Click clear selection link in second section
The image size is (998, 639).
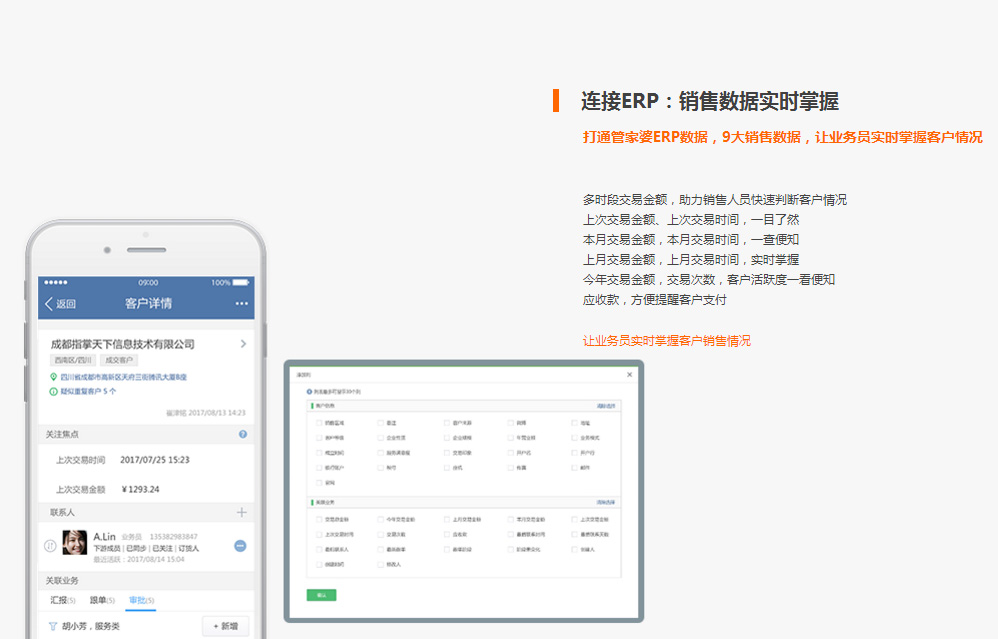(606, 502)
